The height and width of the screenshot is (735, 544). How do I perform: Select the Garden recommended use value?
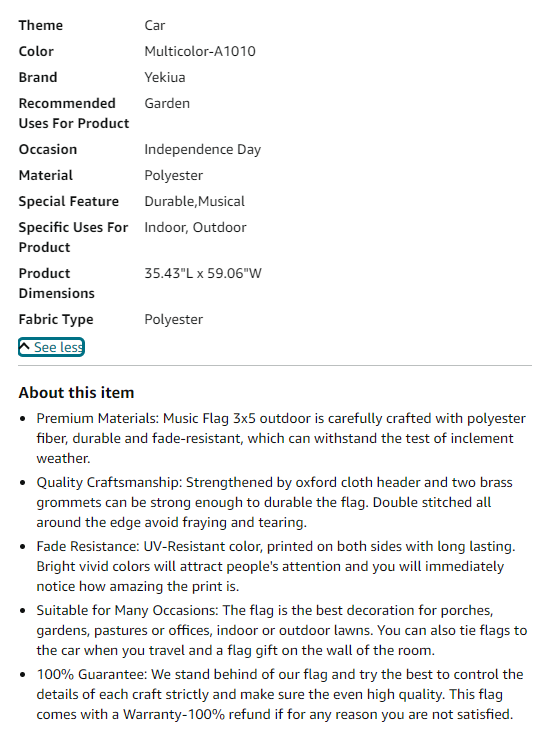click(x=167, y=104)
